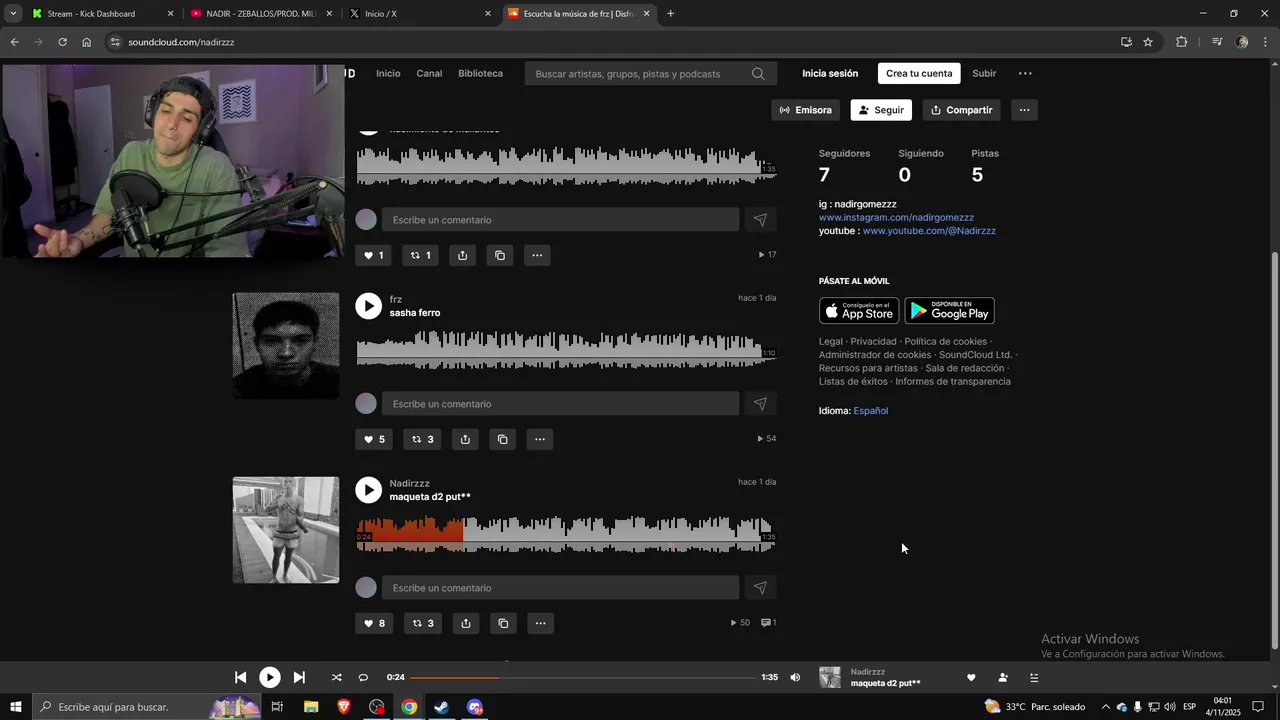The height and width of the screenshot is (720, 1280).
Task: Open the browser tab-search dropdown arrow
Action: pos(13,14)
